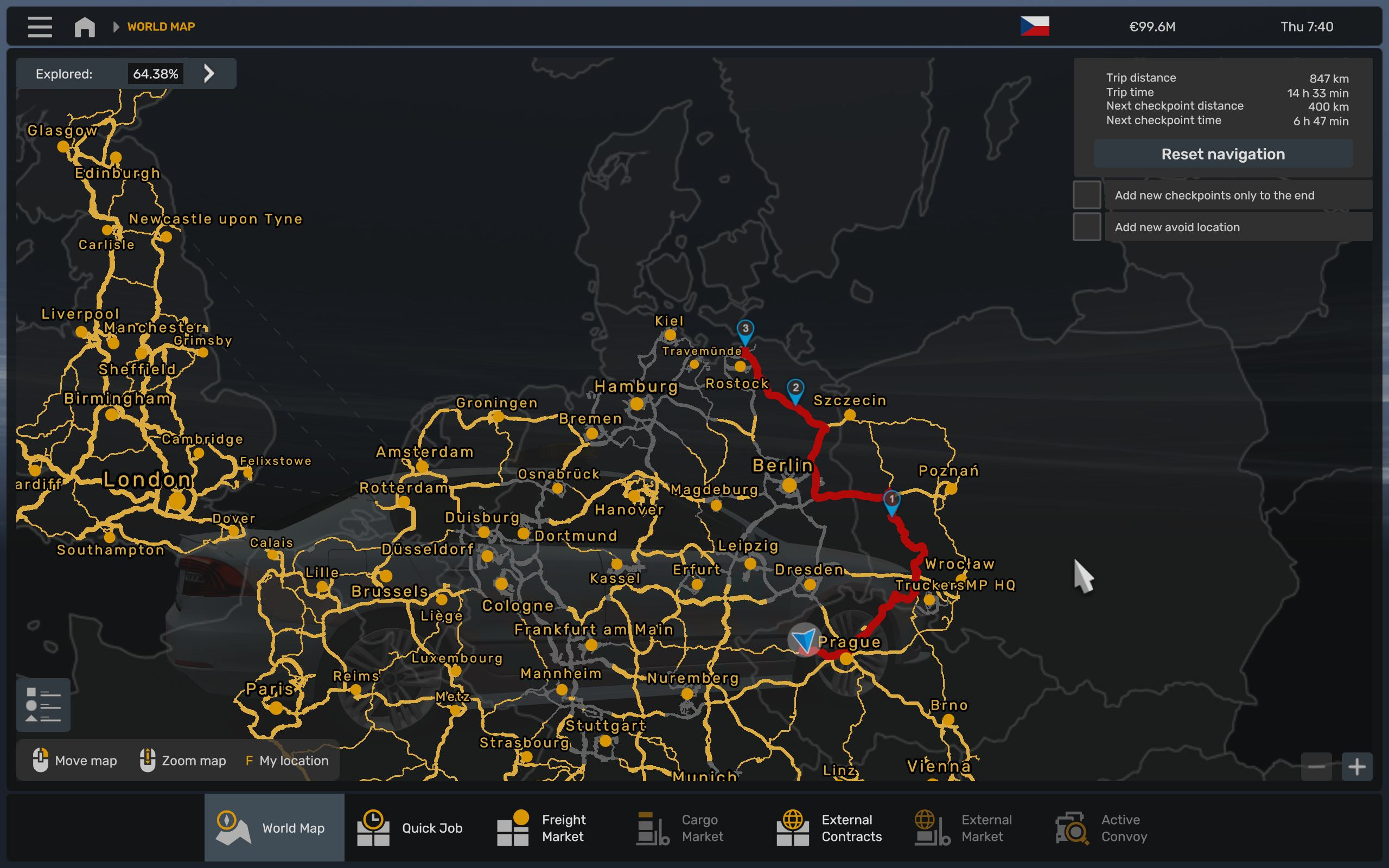This screenshot has height=868, width=1389.
Task: Select checkpoint marker 3 near Travemünde
Action: coord(745,331)
